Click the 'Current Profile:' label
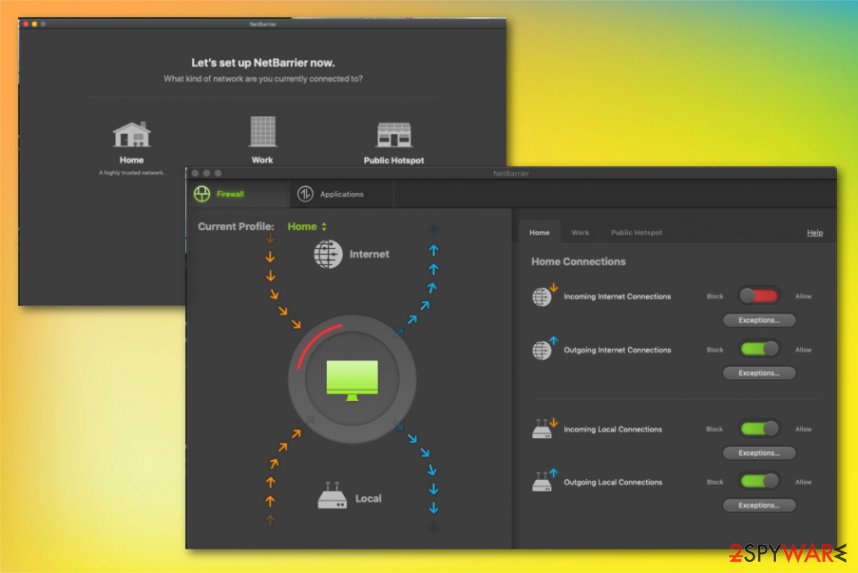 click(x=236, y=227)
